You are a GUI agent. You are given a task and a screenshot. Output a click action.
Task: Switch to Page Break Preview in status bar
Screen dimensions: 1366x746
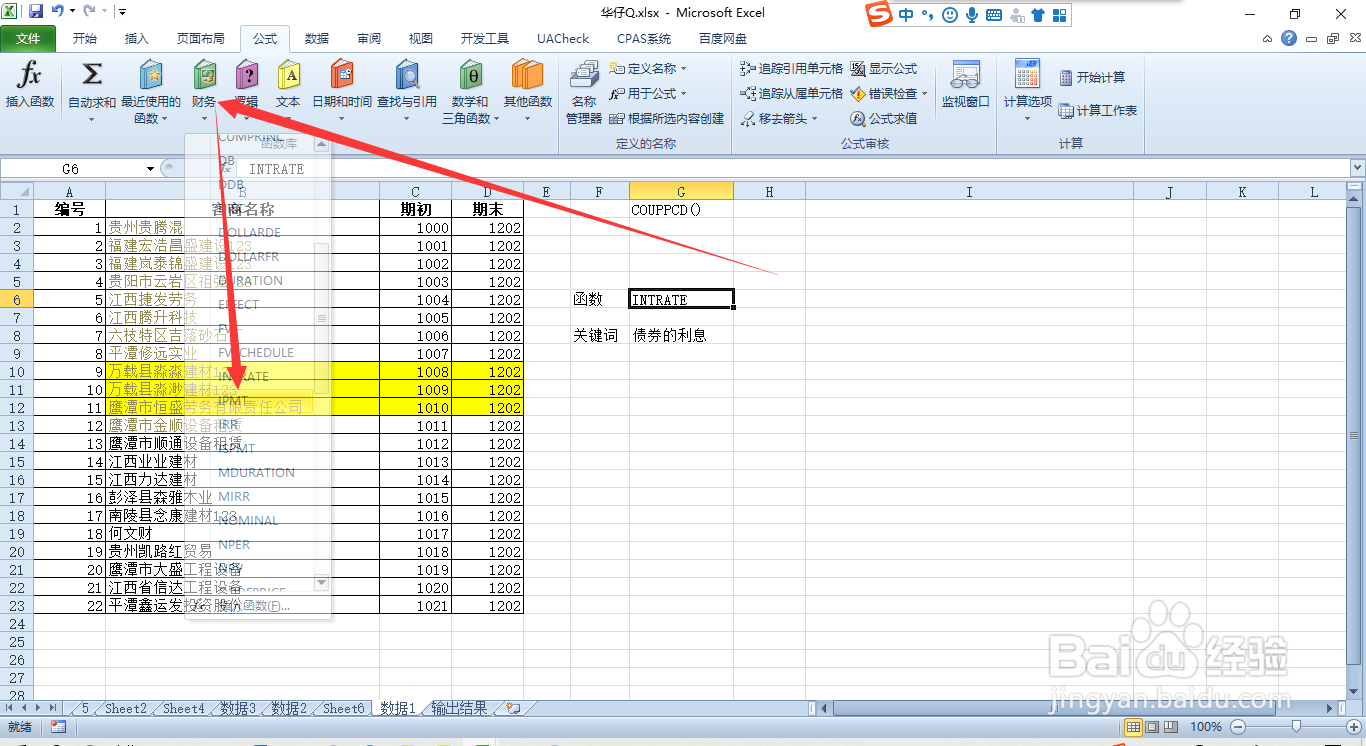(1171, 727)
